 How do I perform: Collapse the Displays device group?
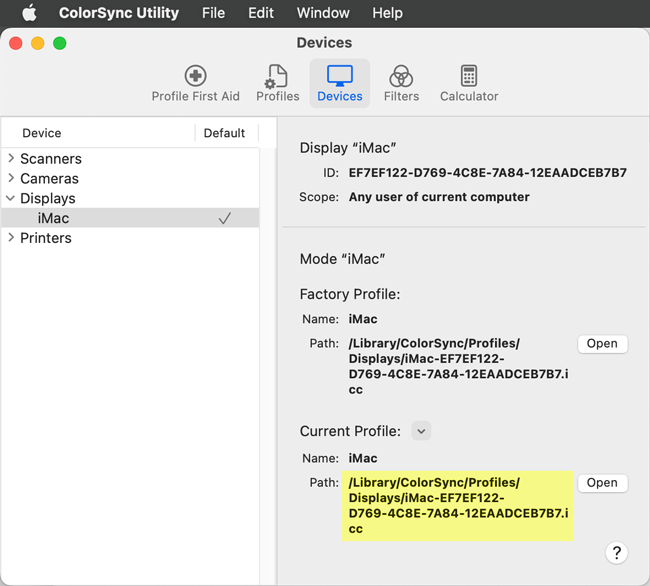coord(11,198)
